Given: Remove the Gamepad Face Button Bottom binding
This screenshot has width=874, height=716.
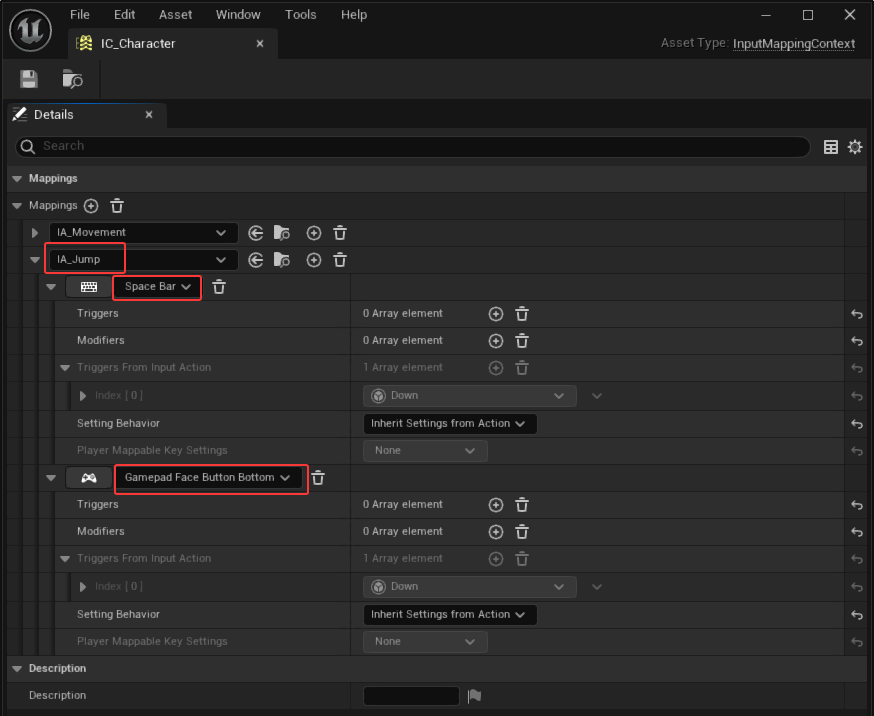Looking at the screenshot, I should pyautogui.click(x=318, y=478).
